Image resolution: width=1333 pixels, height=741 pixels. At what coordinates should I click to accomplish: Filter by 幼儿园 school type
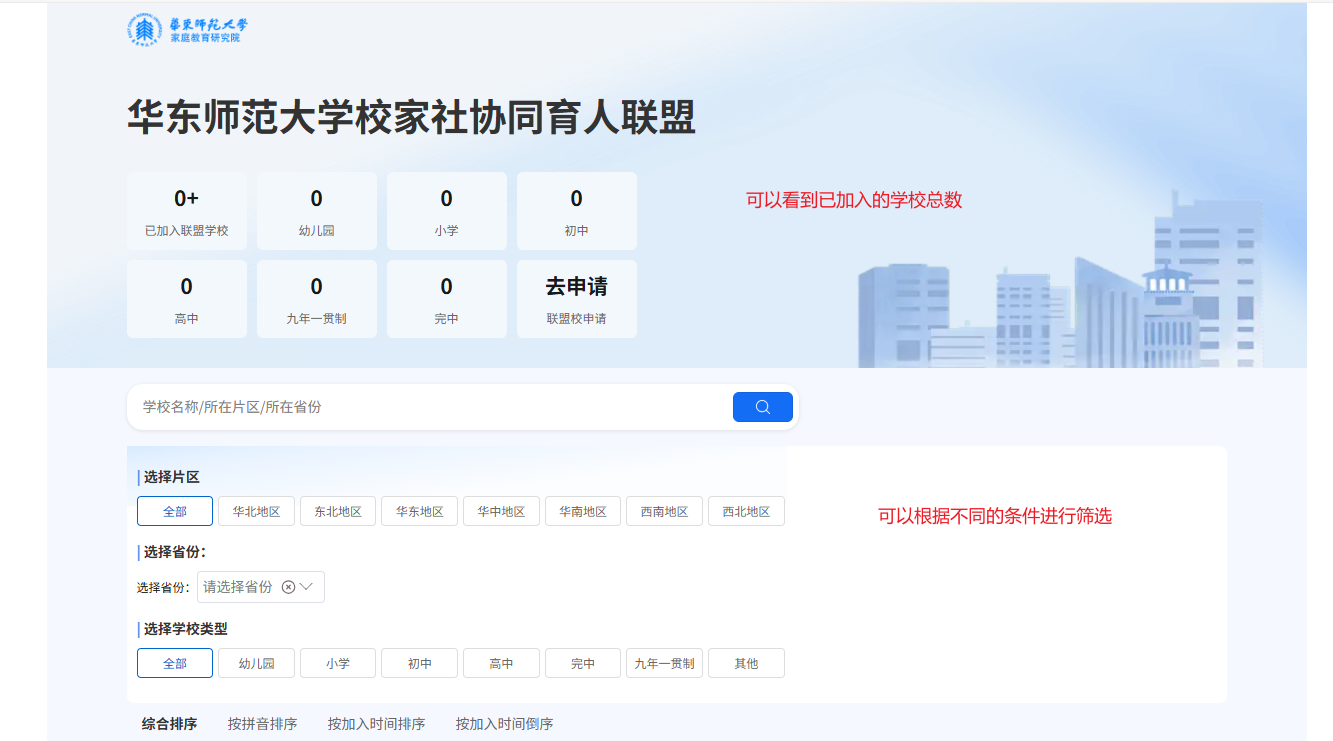[256, 663]
